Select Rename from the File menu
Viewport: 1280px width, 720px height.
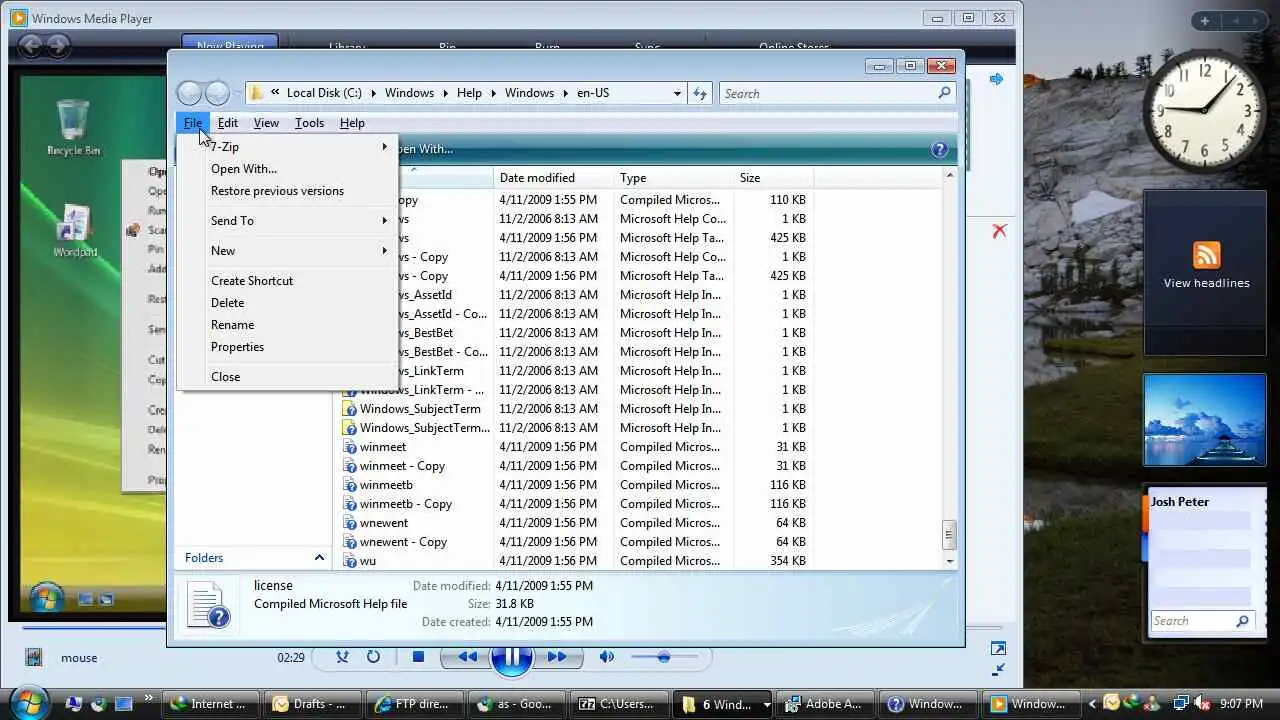232,325
